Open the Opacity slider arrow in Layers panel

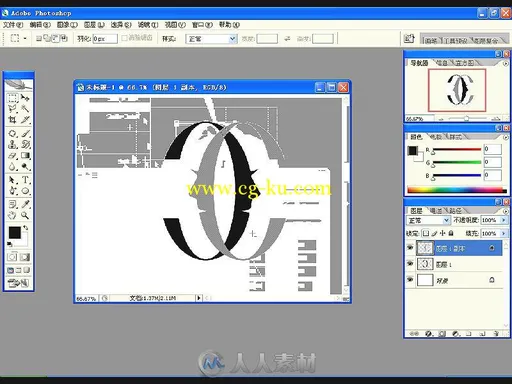click(504, 220)
